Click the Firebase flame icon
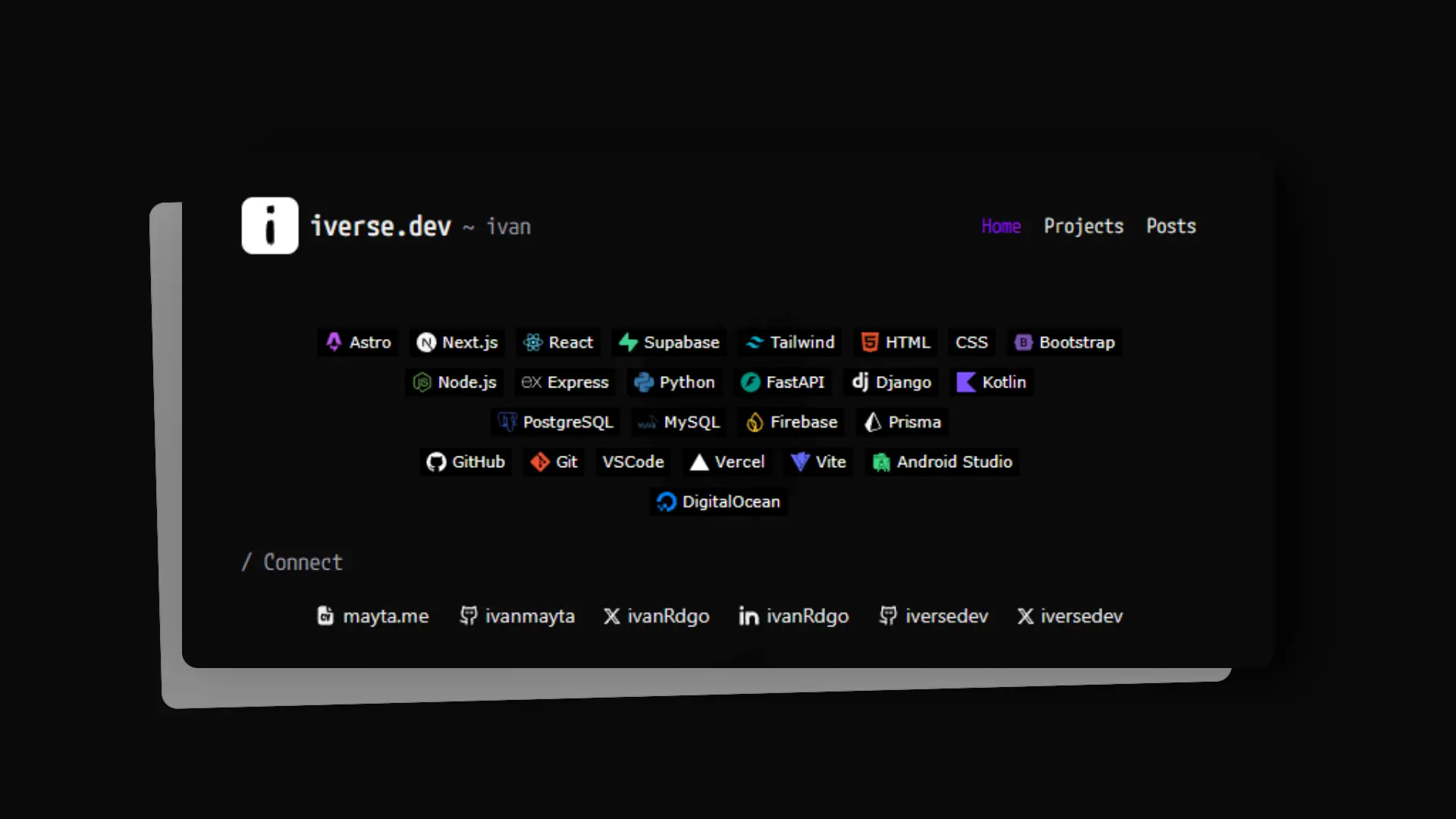Viewport: 1456px width, 819px height. [755, 422]
